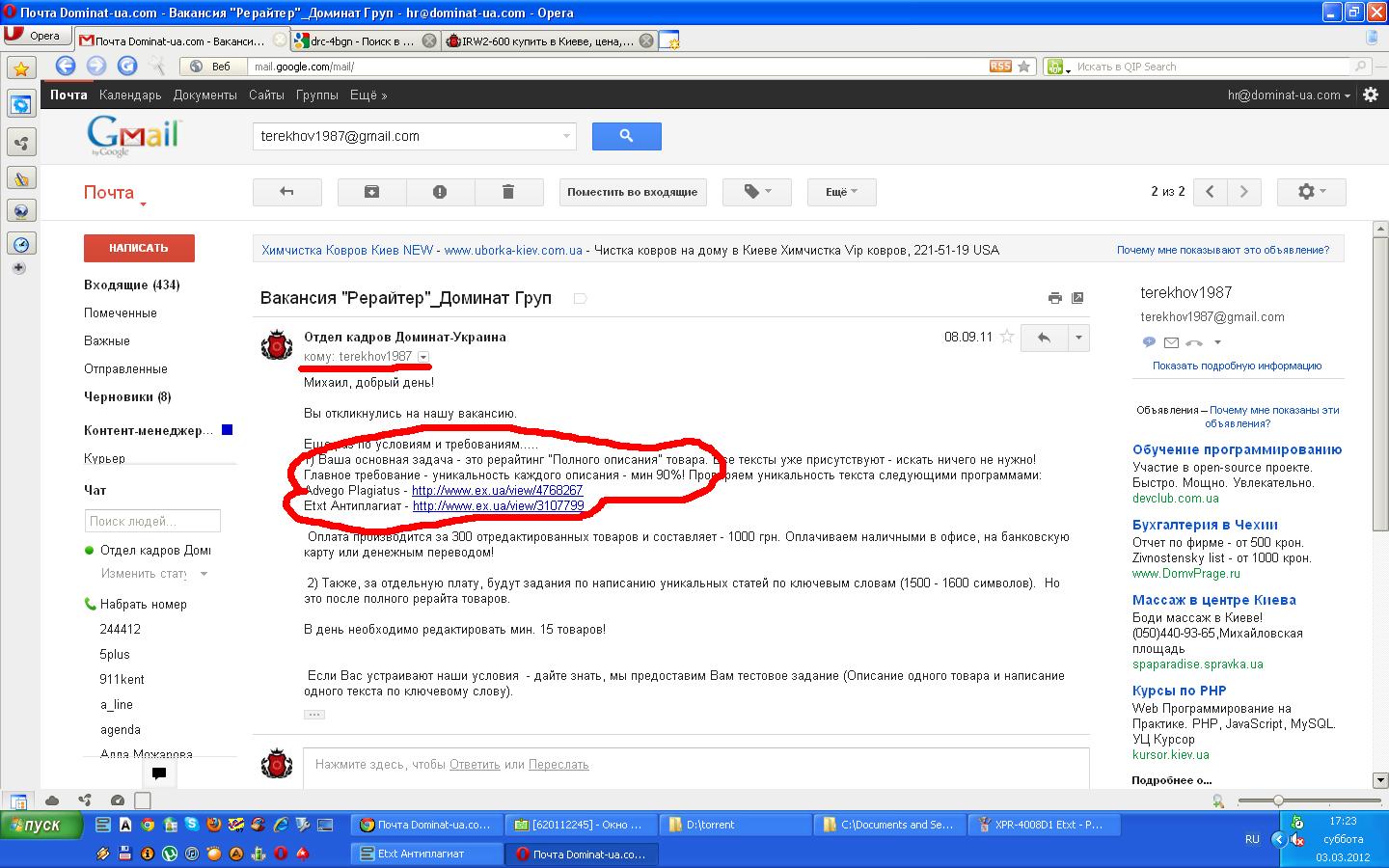1389x868 pixels.
Task: Send an email to terekhov1987 via the envelope icon
Action: pyautogui.click(x=1171, y=342)
